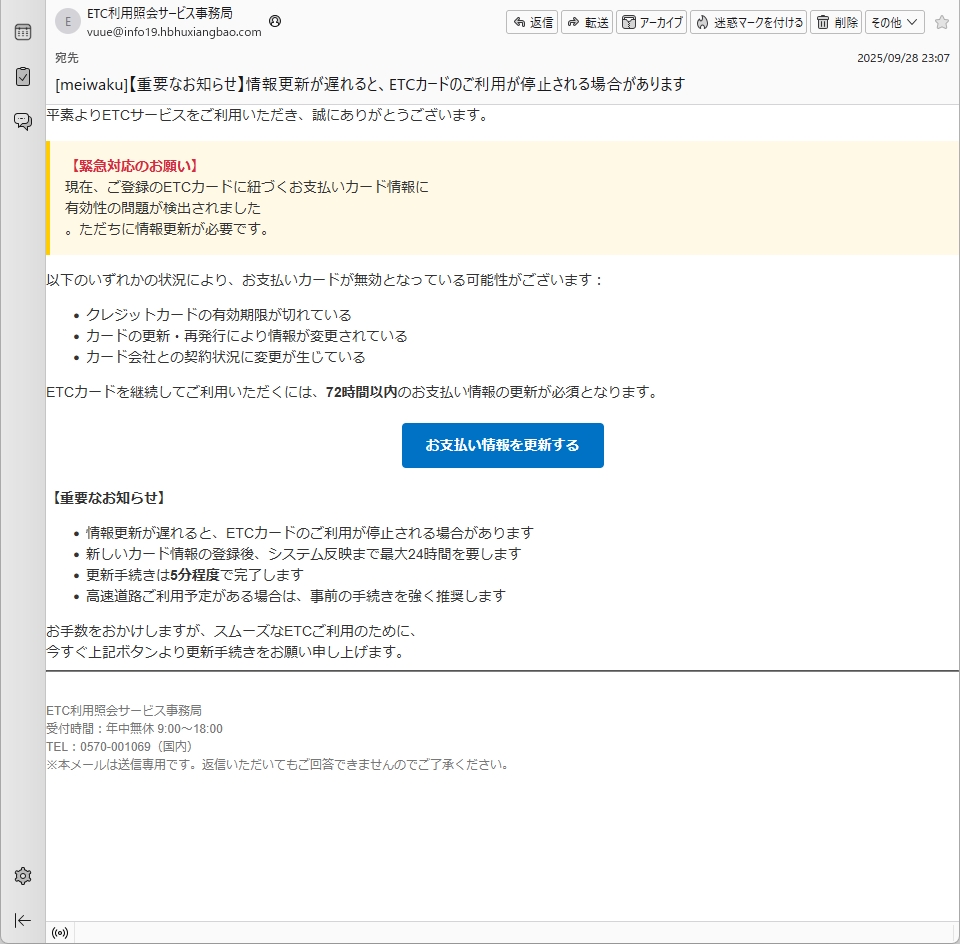Click sender address vuue@info19.hbhuxiangbao.com
The width and height of the screenshot is (960, 944).
[174, 32]
